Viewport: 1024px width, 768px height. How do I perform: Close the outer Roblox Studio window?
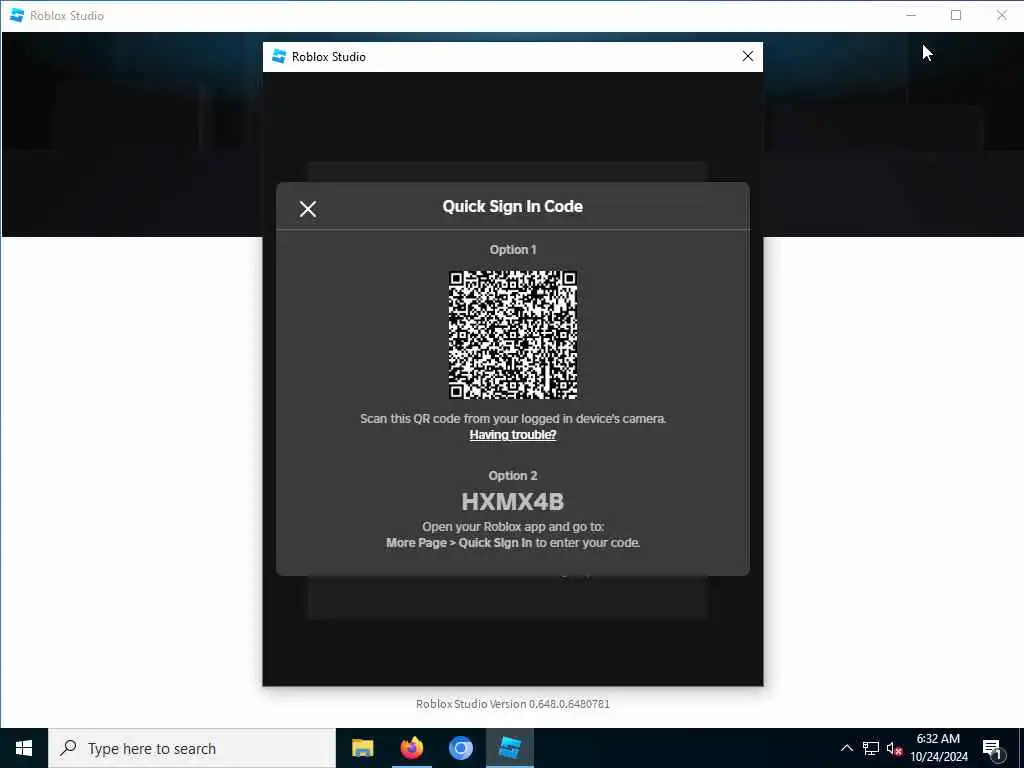pyautogui.click(x=1002, y=15)
